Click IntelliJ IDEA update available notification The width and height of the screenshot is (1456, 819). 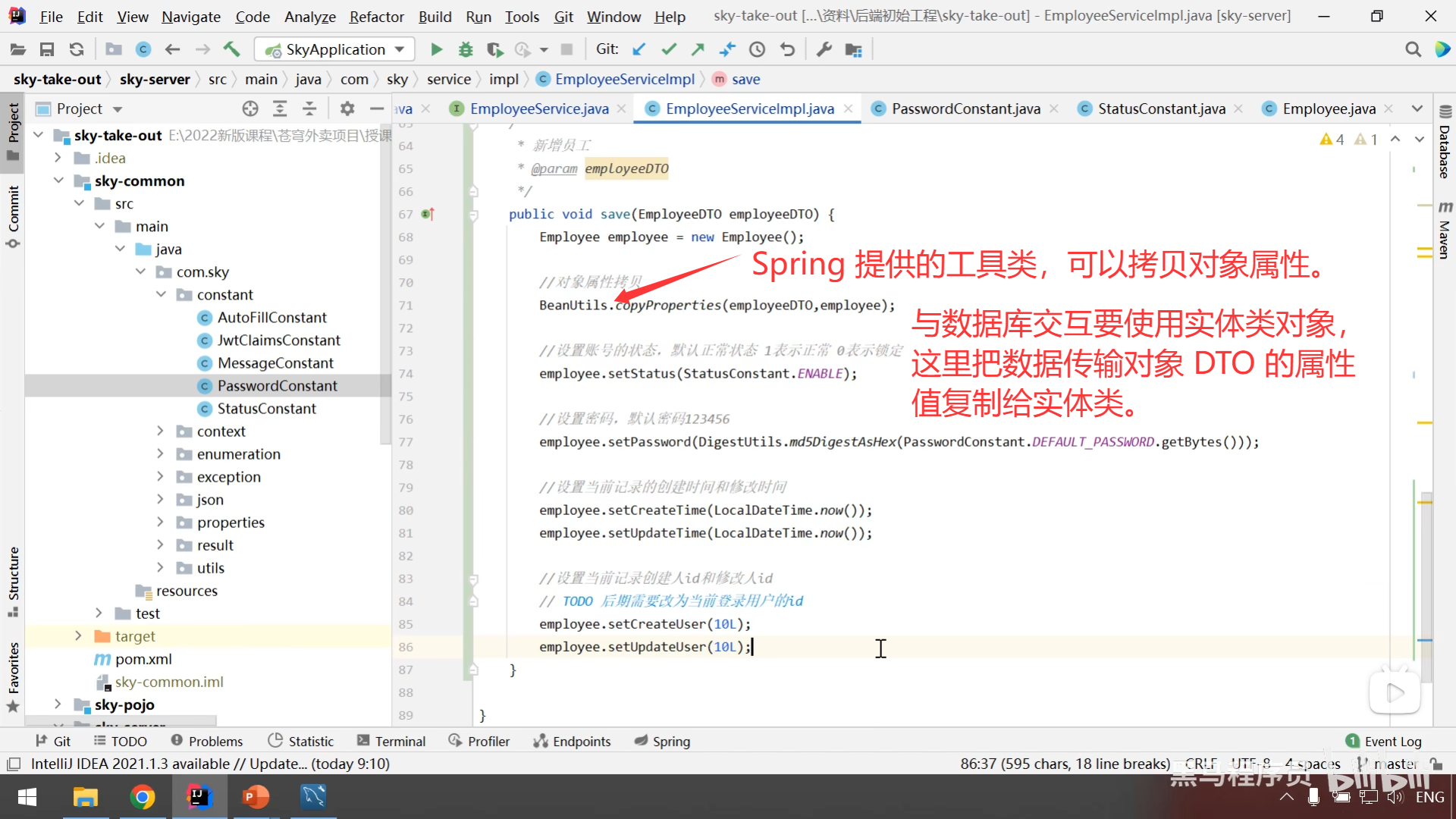(x=210, y=764)
